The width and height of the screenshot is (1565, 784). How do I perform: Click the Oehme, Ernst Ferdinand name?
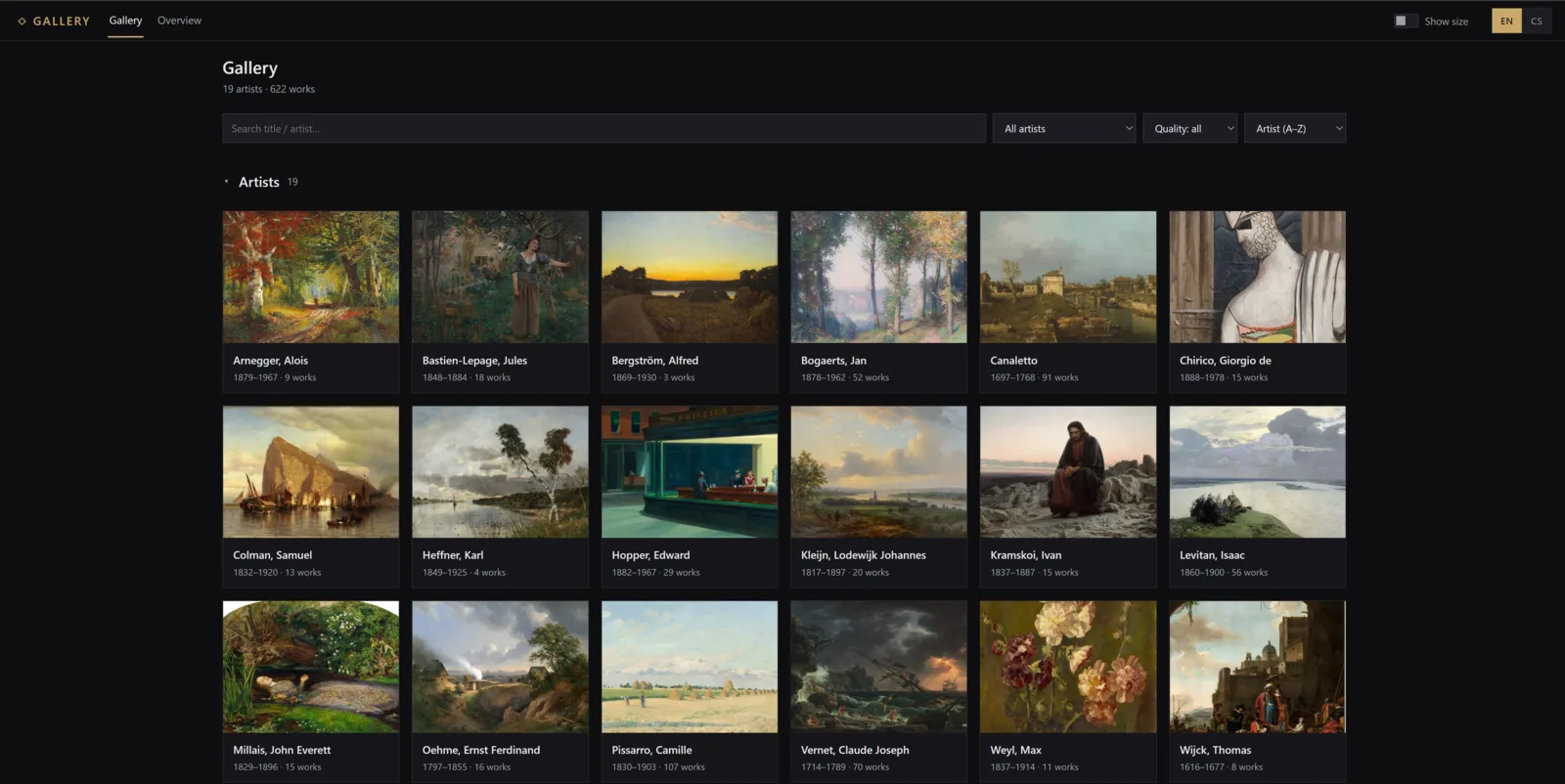(481, 750)
